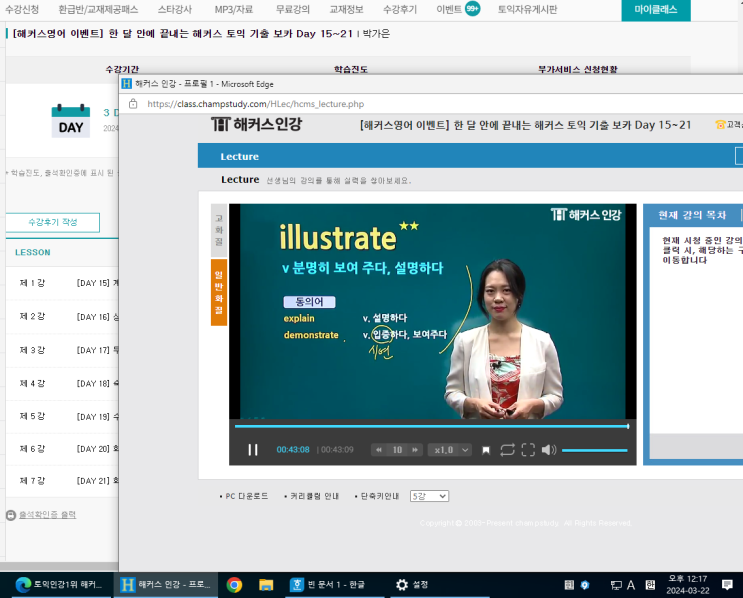Select lesson row 제 7 강 DAY 21
The height and width of the screenshot is (598, 743).
click(x=62, y=481)
